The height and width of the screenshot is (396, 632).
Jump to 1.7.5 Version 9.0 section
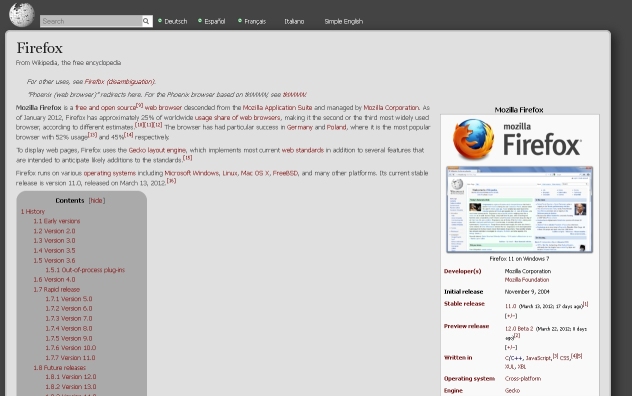click(69, 338)
